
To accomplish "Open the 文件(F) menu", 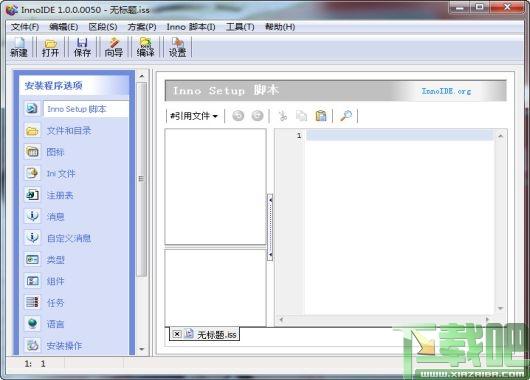I will [x=25, y=27].
